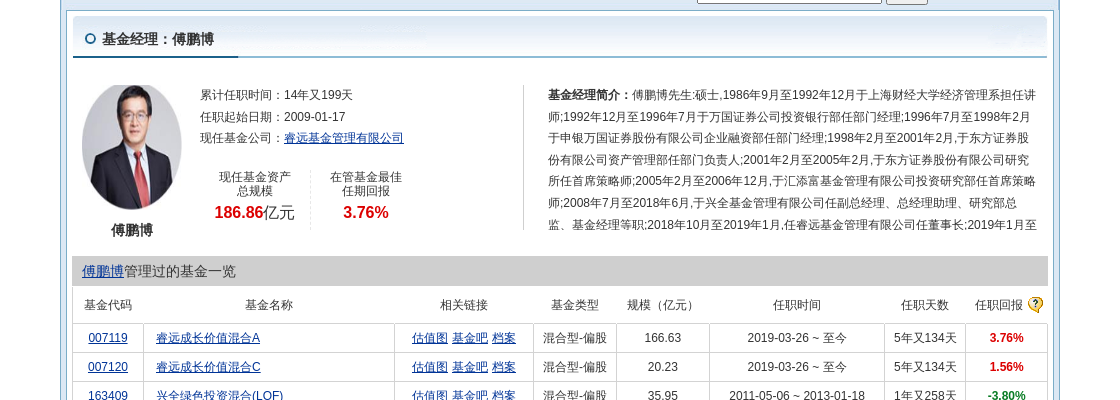The width and height of the screenshot is (1120, 400).
Task: Open 估值图 link for fund 007120
Action: [429, 367]
